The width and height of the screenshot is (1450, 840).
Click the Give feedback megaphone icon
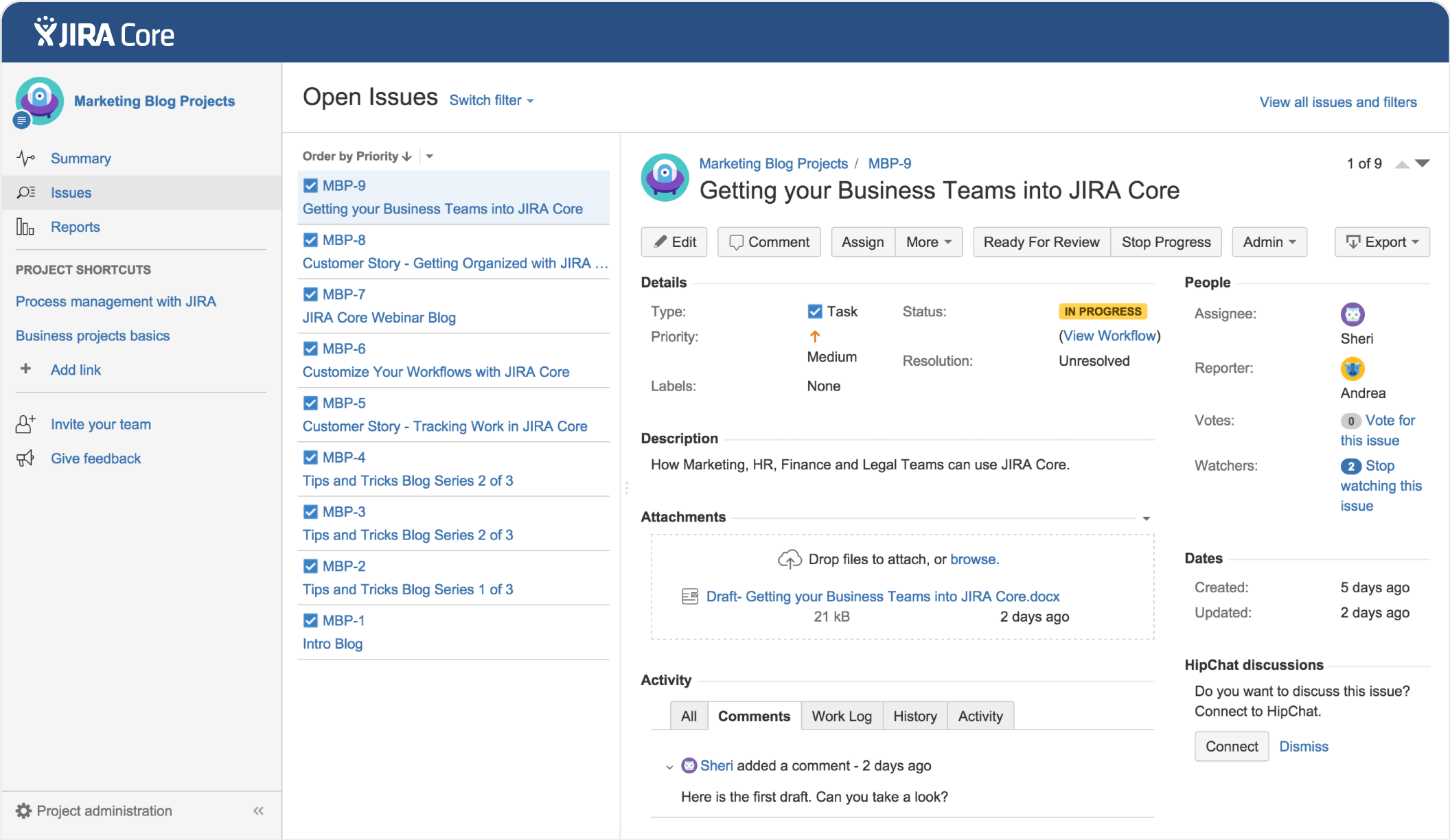(x=25, y=458)
